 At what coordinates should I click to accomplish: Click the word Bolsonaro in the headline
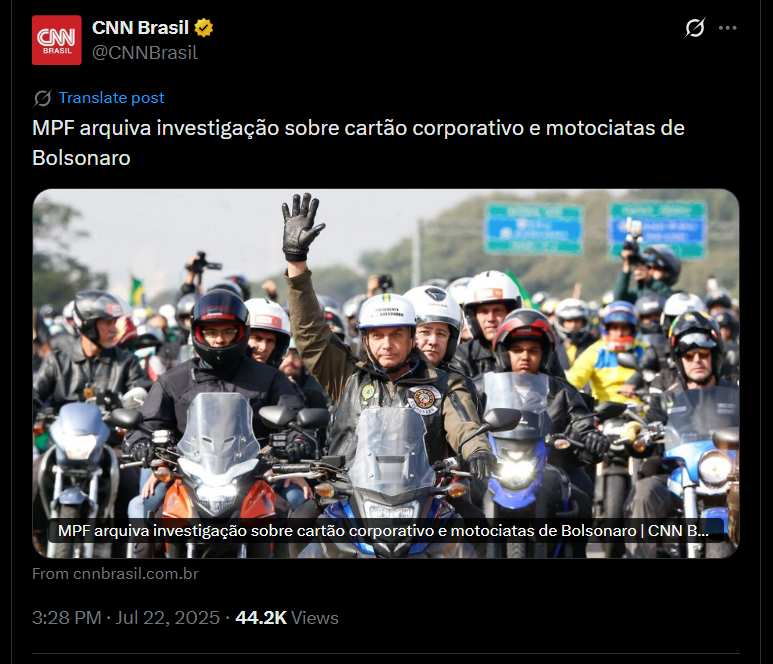[x=81, y=158]
